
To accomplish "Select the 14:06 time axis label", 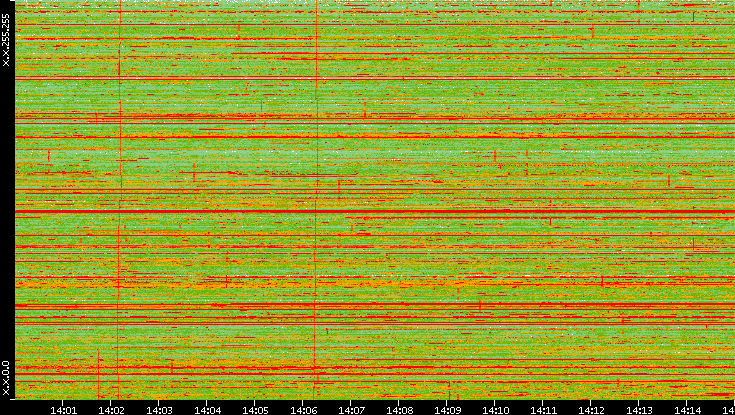I will click(x=303, y=410).
